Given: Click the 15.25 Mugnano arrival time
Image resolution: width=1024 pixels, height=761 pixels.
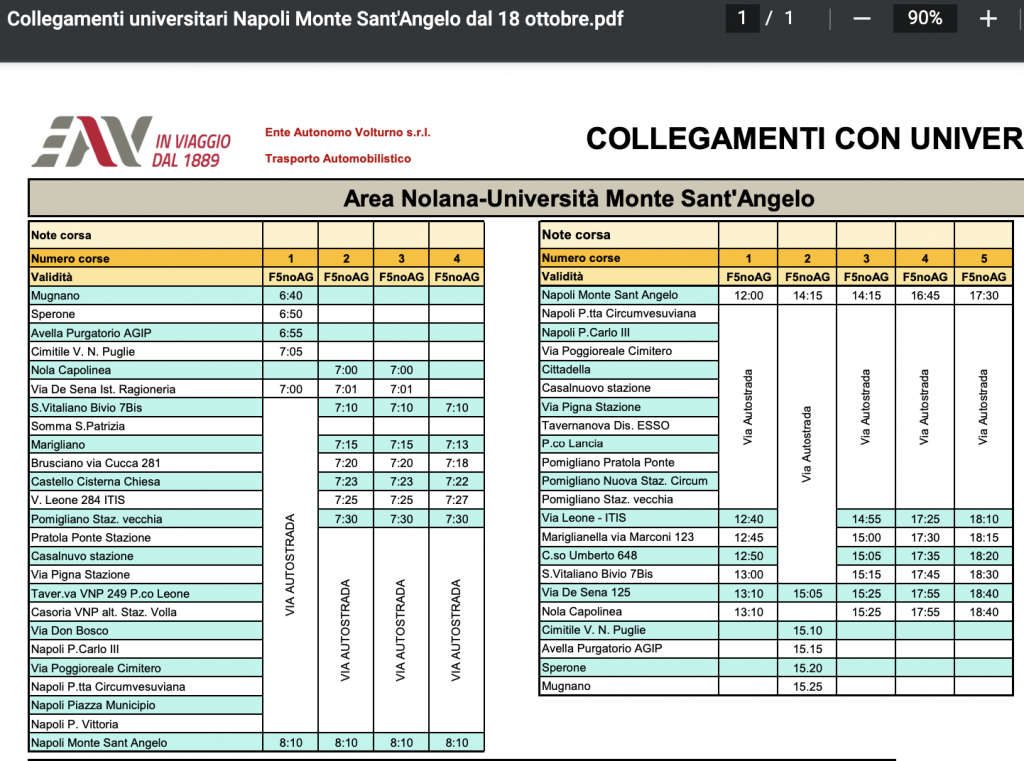Looking at the screenshot, I should click(x=807, y=687).
